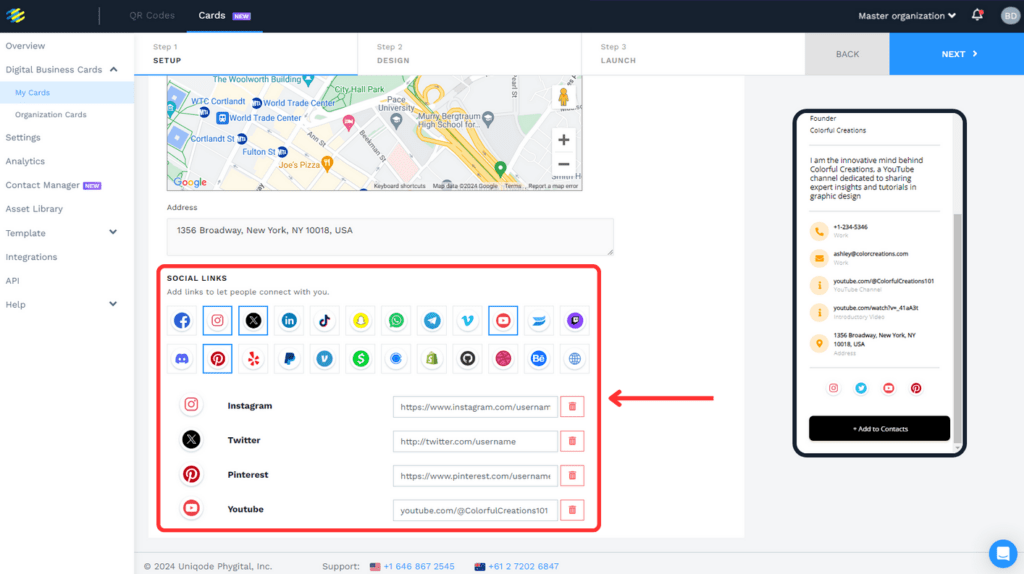This screenshot has height=574, width=1024.
Task: Add a Telegram social link
Action: (x=432, y=321)
